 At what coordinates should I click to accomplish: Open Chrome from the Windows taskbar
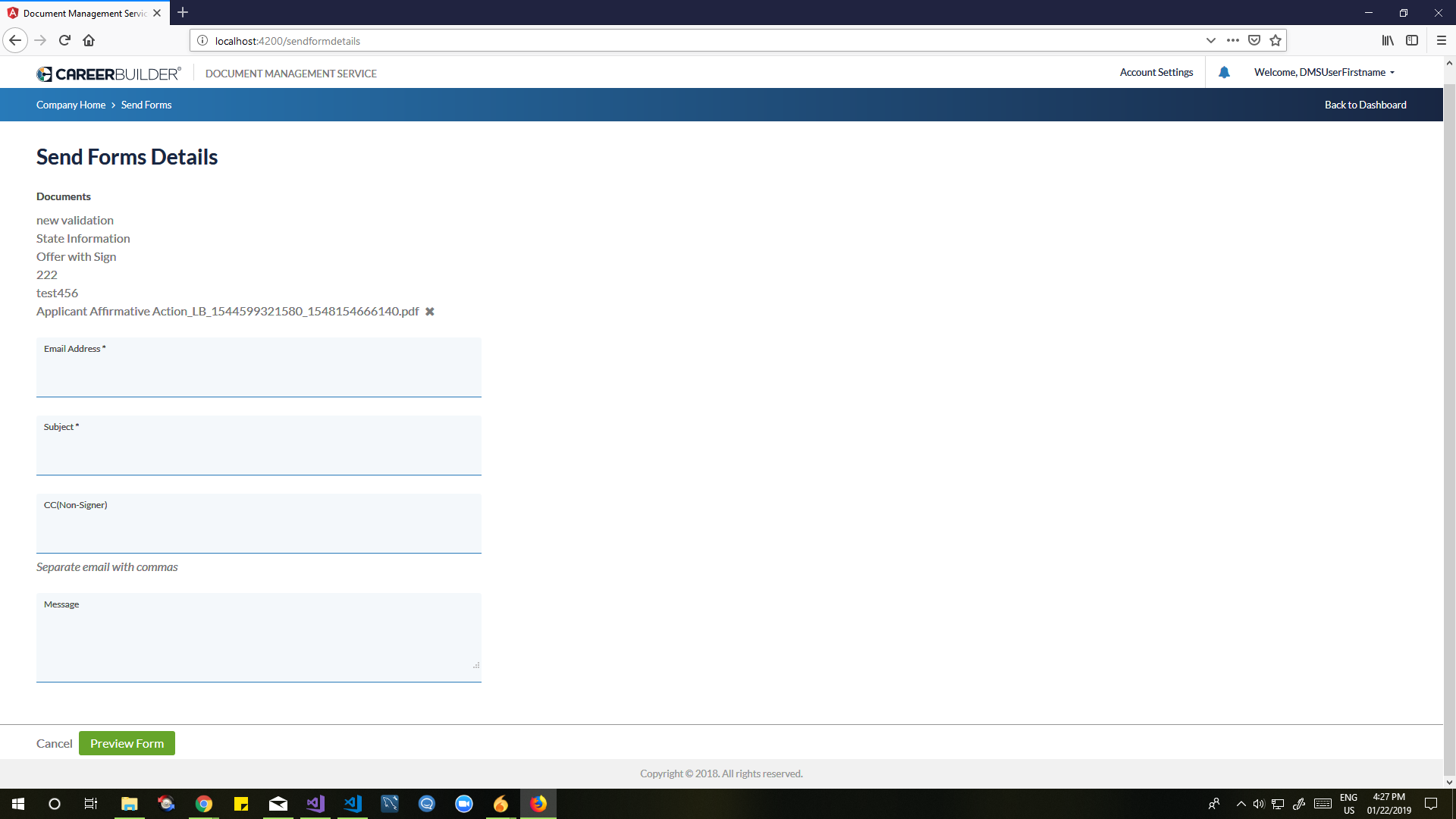point(204,804)
